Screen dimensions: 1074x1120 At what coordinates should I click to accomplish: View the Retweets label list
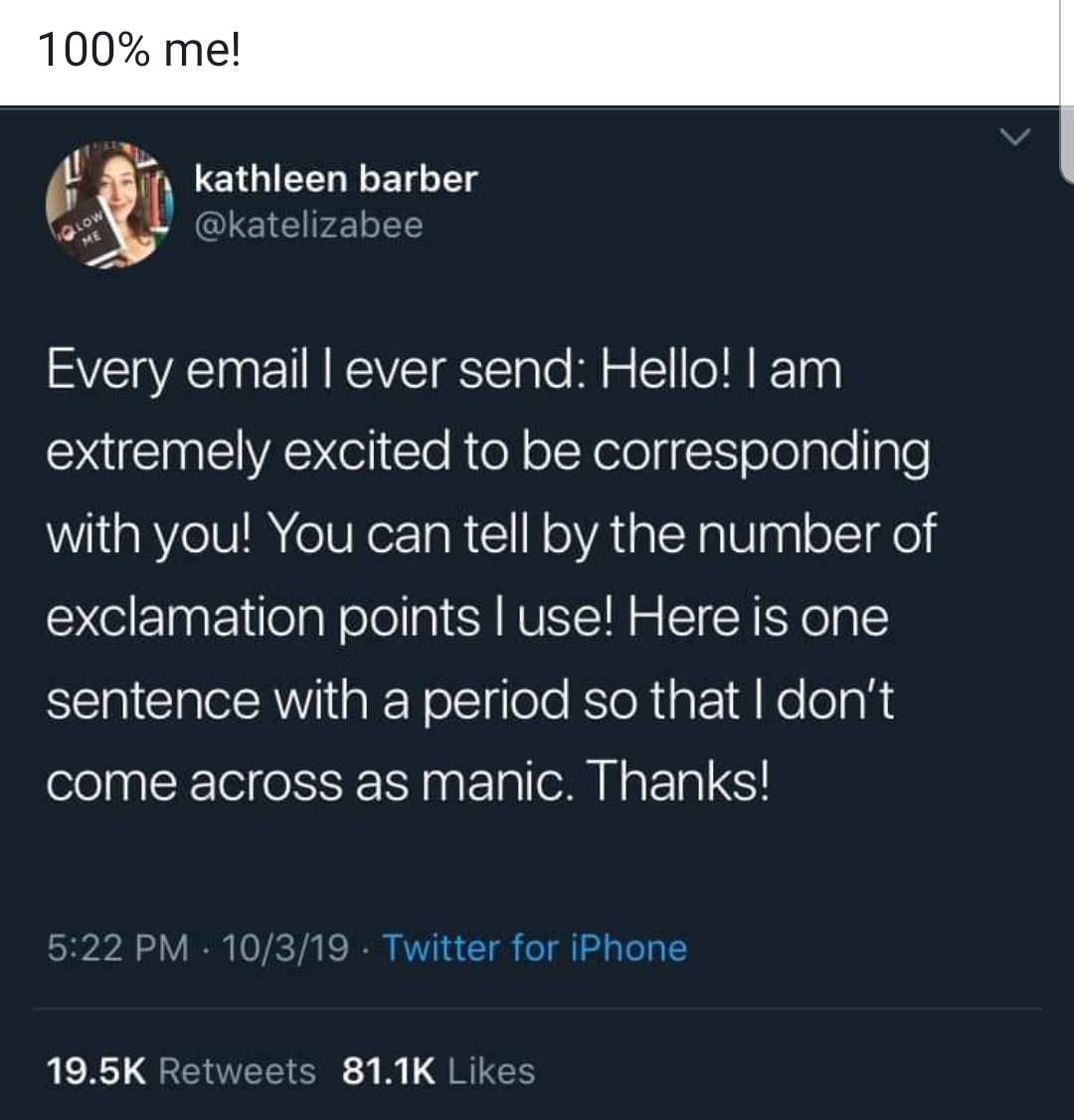coord(237,1071)
